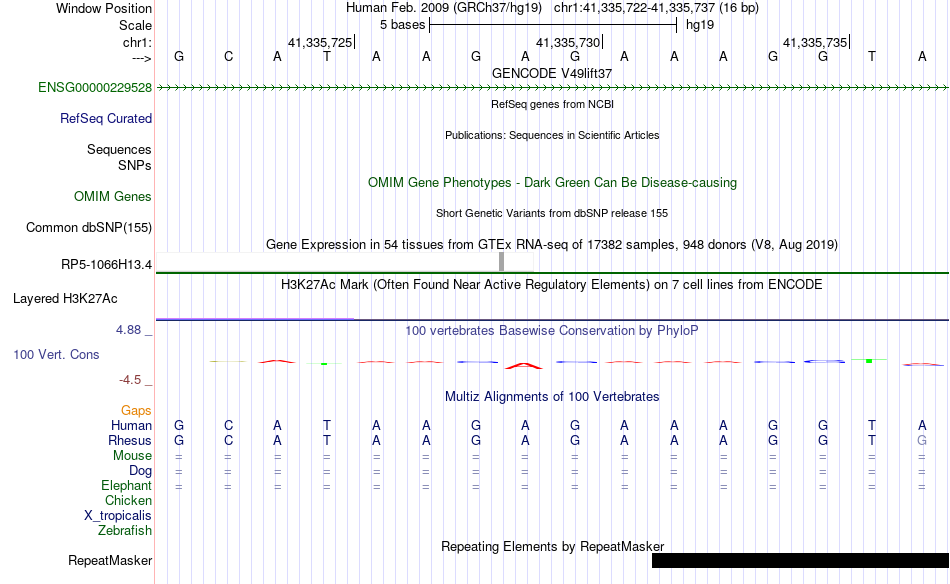
Task: Click the 41,335,725 position marker
Action: point(321,42)
